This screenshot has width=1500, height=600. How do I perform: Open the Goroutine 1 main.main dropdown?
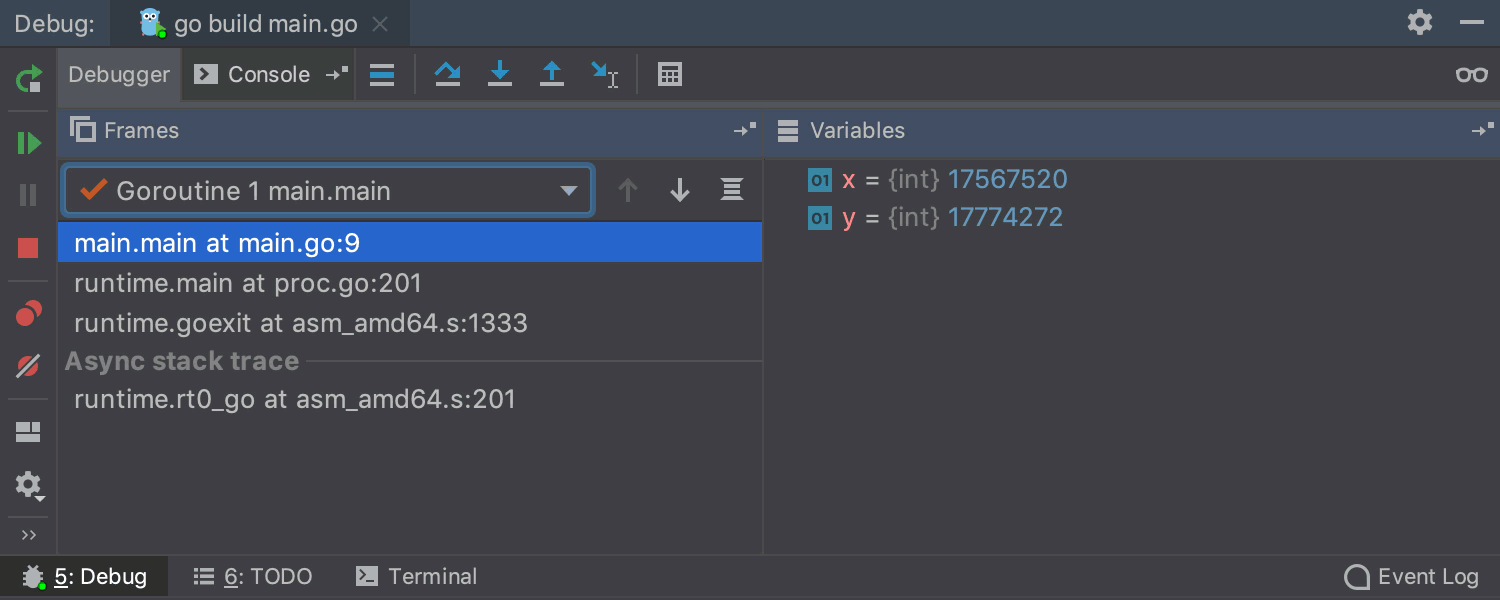568,191
